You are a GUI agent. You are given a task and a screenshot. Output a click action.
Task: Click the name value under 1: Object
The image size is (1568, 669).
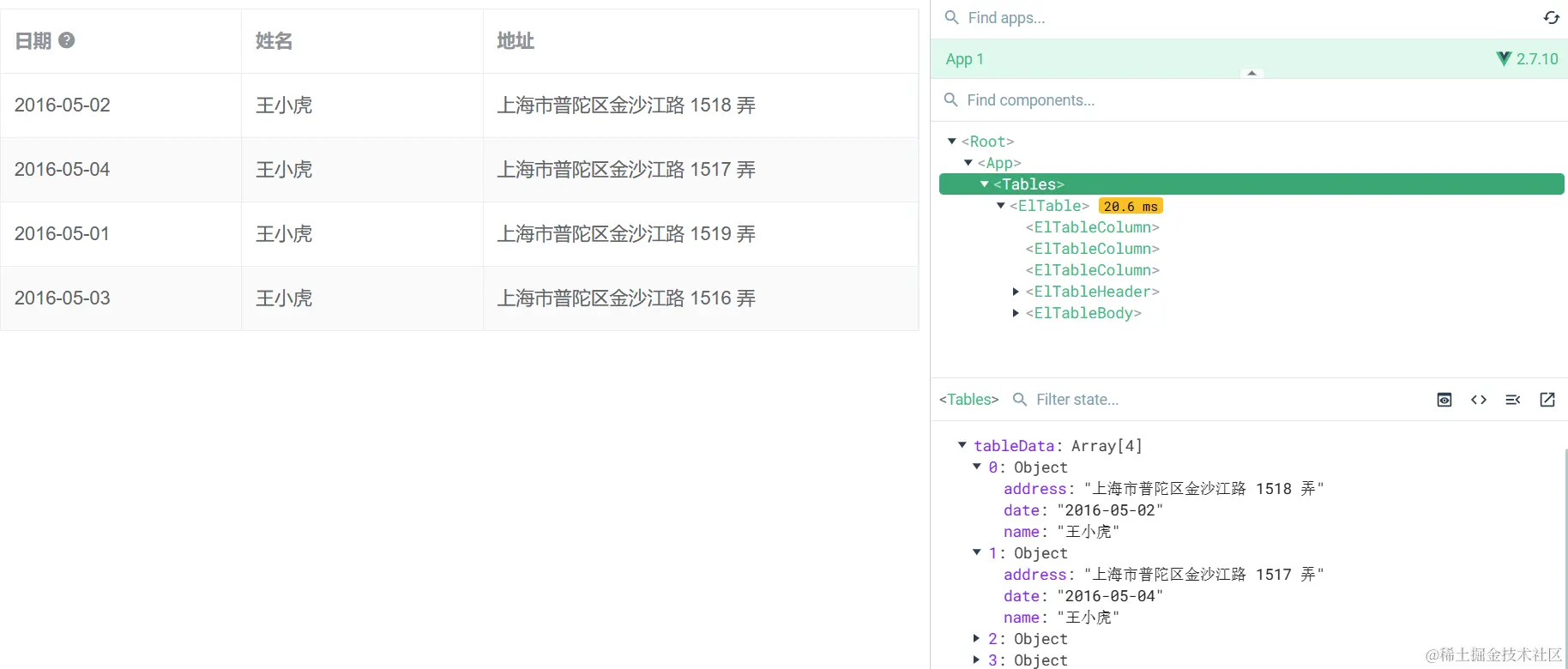[1089, 618]
